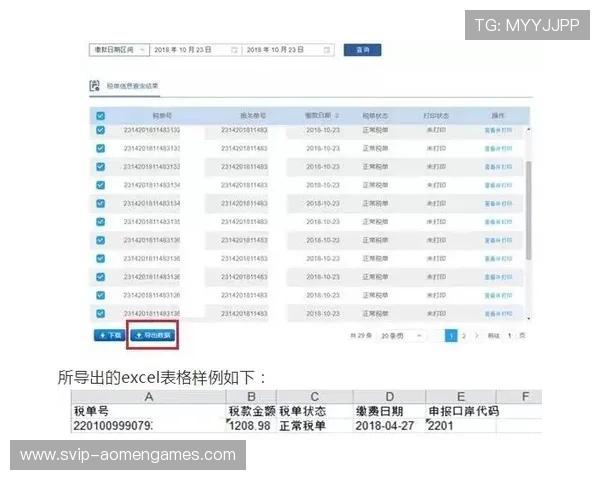
Task: Go to page 2 in pagination
Action: click(x=464, y=336)
